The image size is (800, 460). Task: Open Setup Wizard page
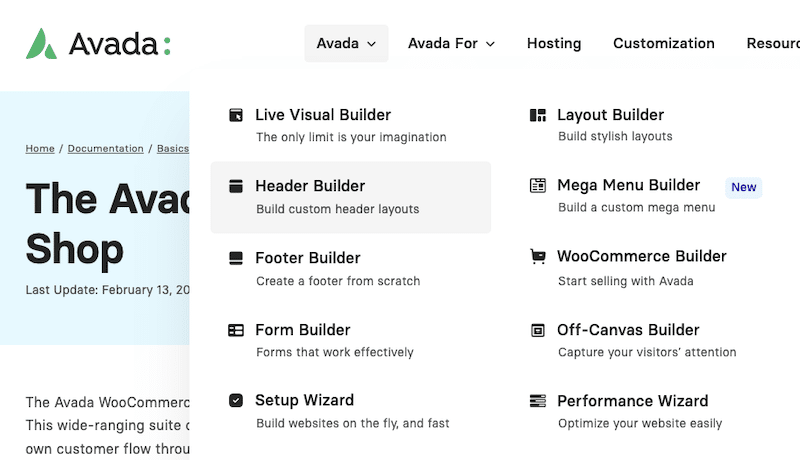[304, 400]
